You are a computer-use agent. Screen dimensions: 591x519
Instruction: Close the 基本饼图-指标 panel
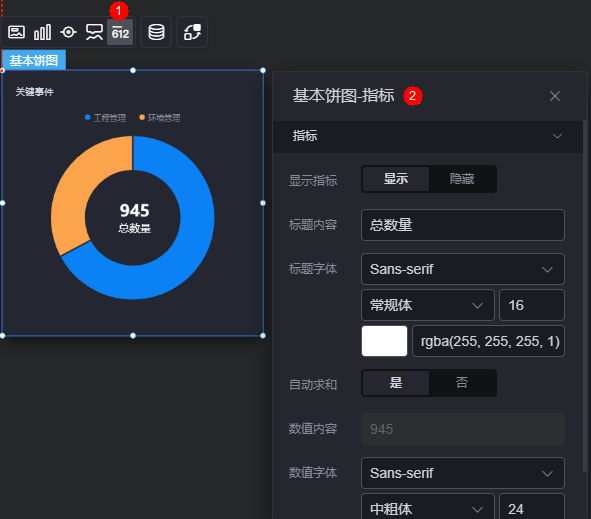[554, 96]
